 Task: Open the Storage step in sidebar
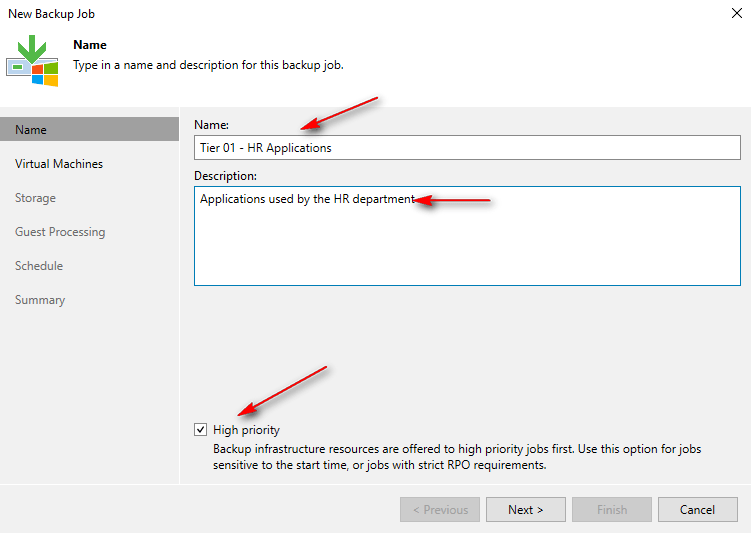[35, 198]
